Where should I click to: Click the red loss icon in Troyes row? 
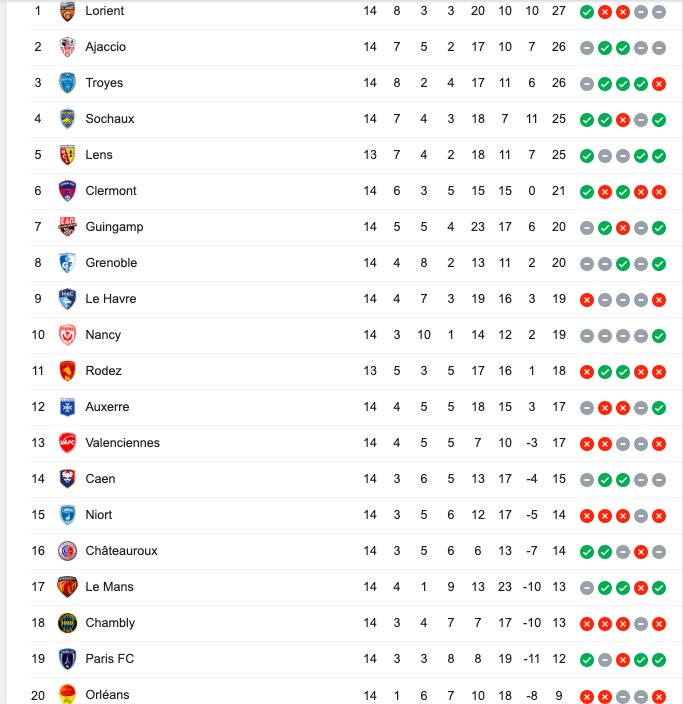click(x=659, y=83)
